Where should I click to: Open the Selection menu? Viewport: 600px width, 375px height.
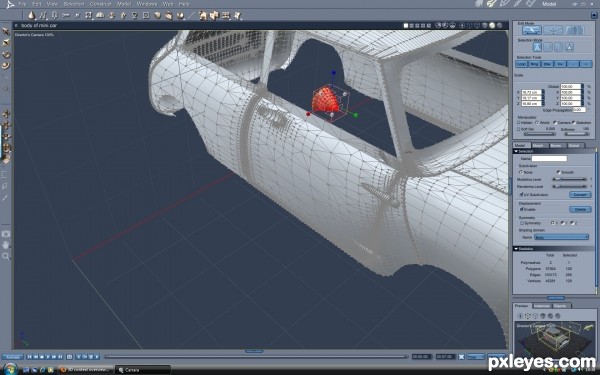tap(74, 4)
